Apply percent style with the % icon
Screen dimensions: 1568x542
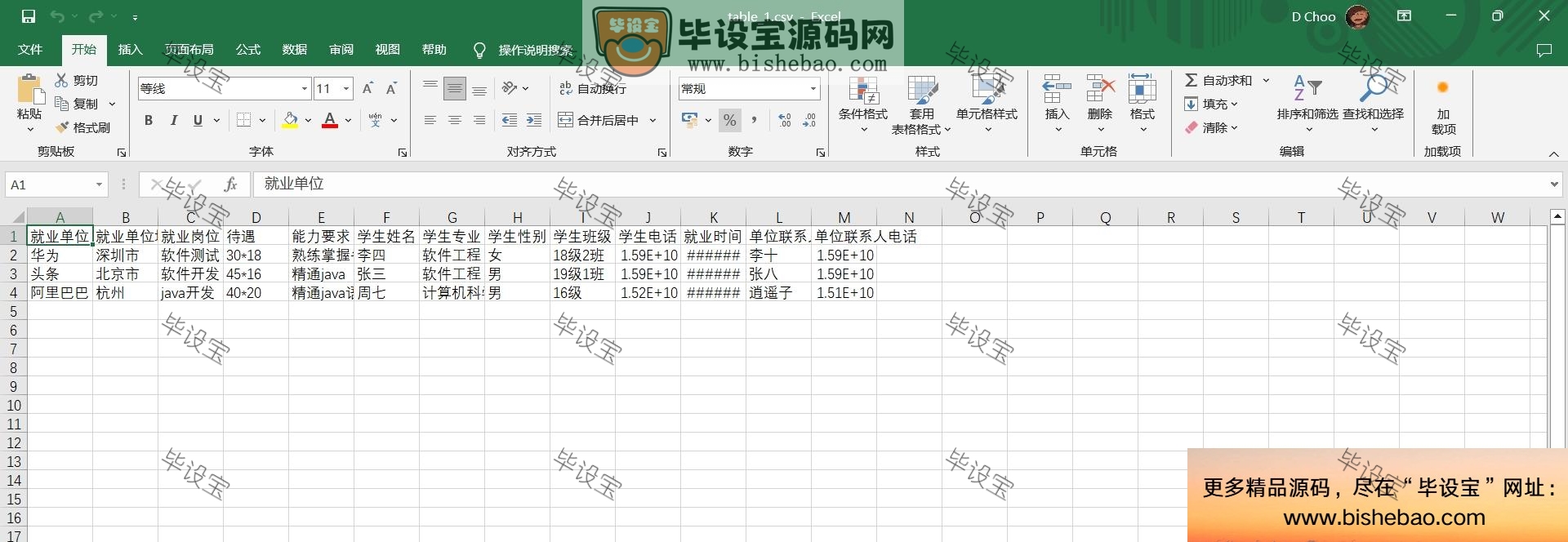coord(730,120)
